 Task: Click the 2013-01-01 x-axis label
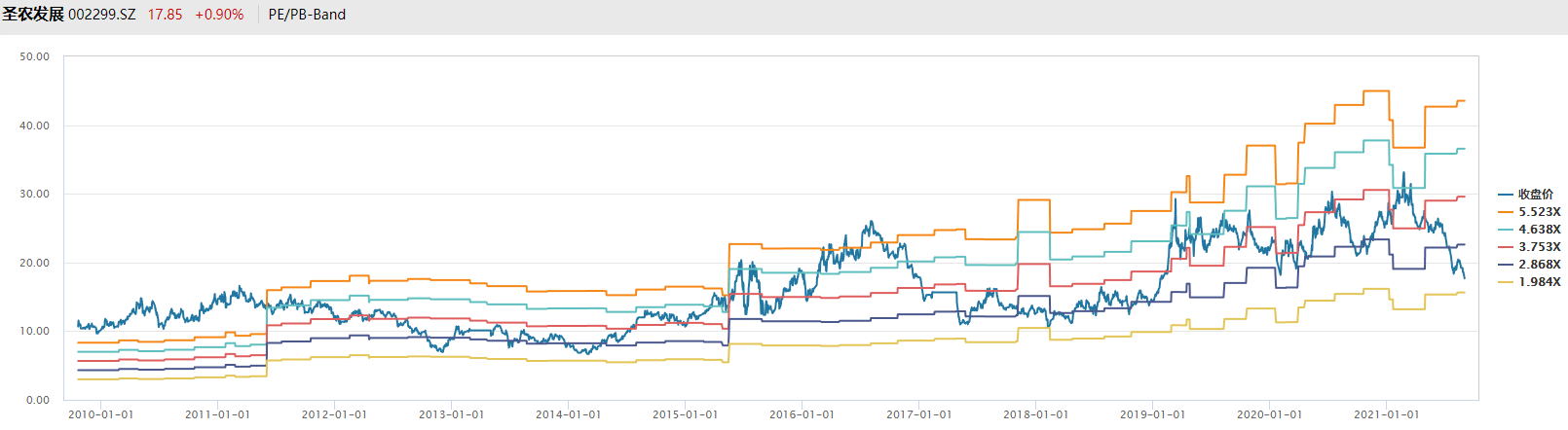[x=452, y=414]
